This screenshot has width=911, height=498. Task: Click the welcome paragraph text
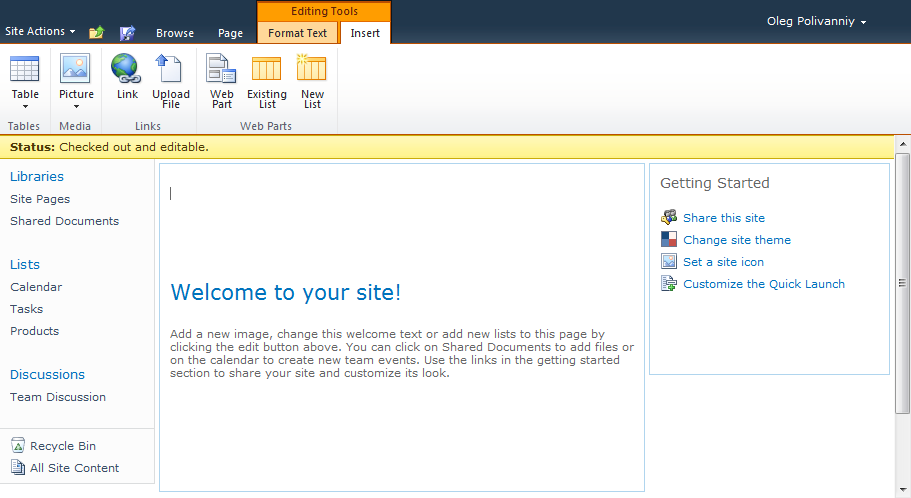402,353
